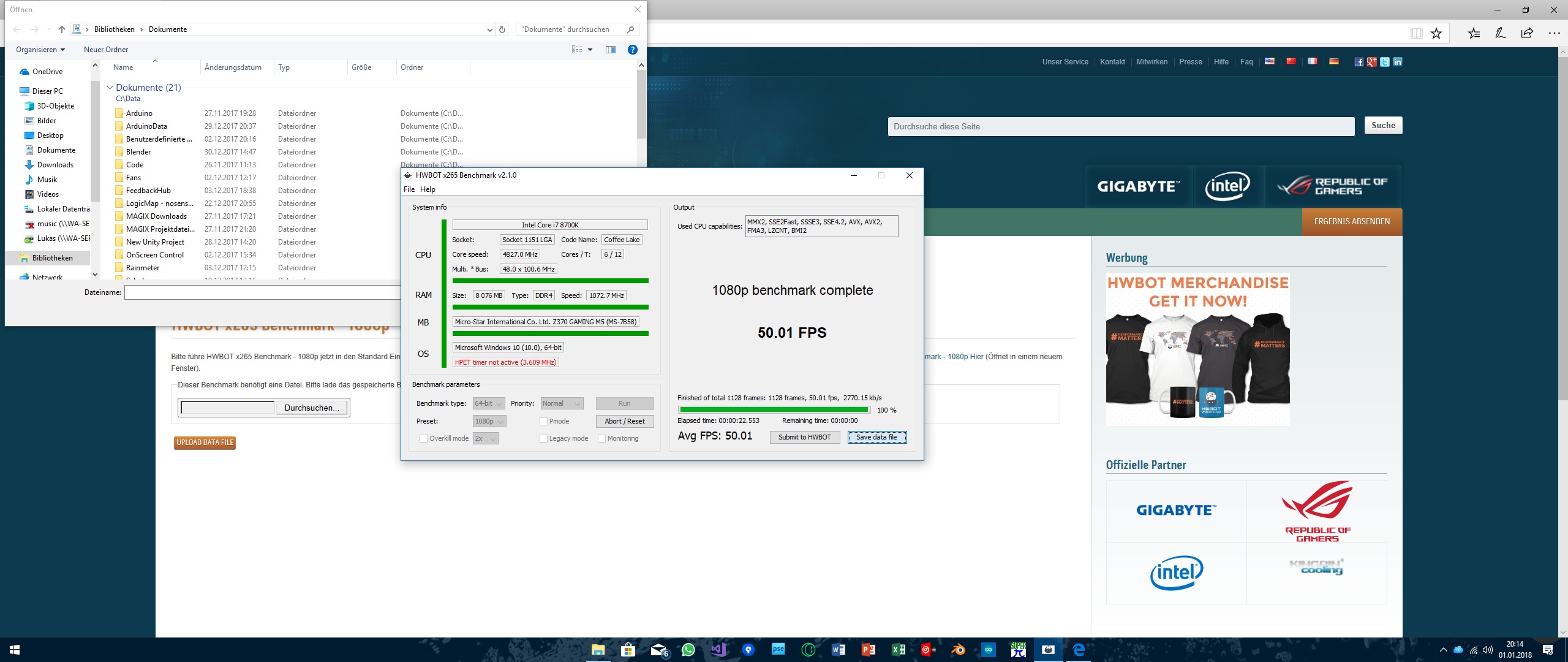The width and height of the screenshot is (1568, 662).
Task: Open the Priority Normal dropdown
Action: (x=562, y=403)
